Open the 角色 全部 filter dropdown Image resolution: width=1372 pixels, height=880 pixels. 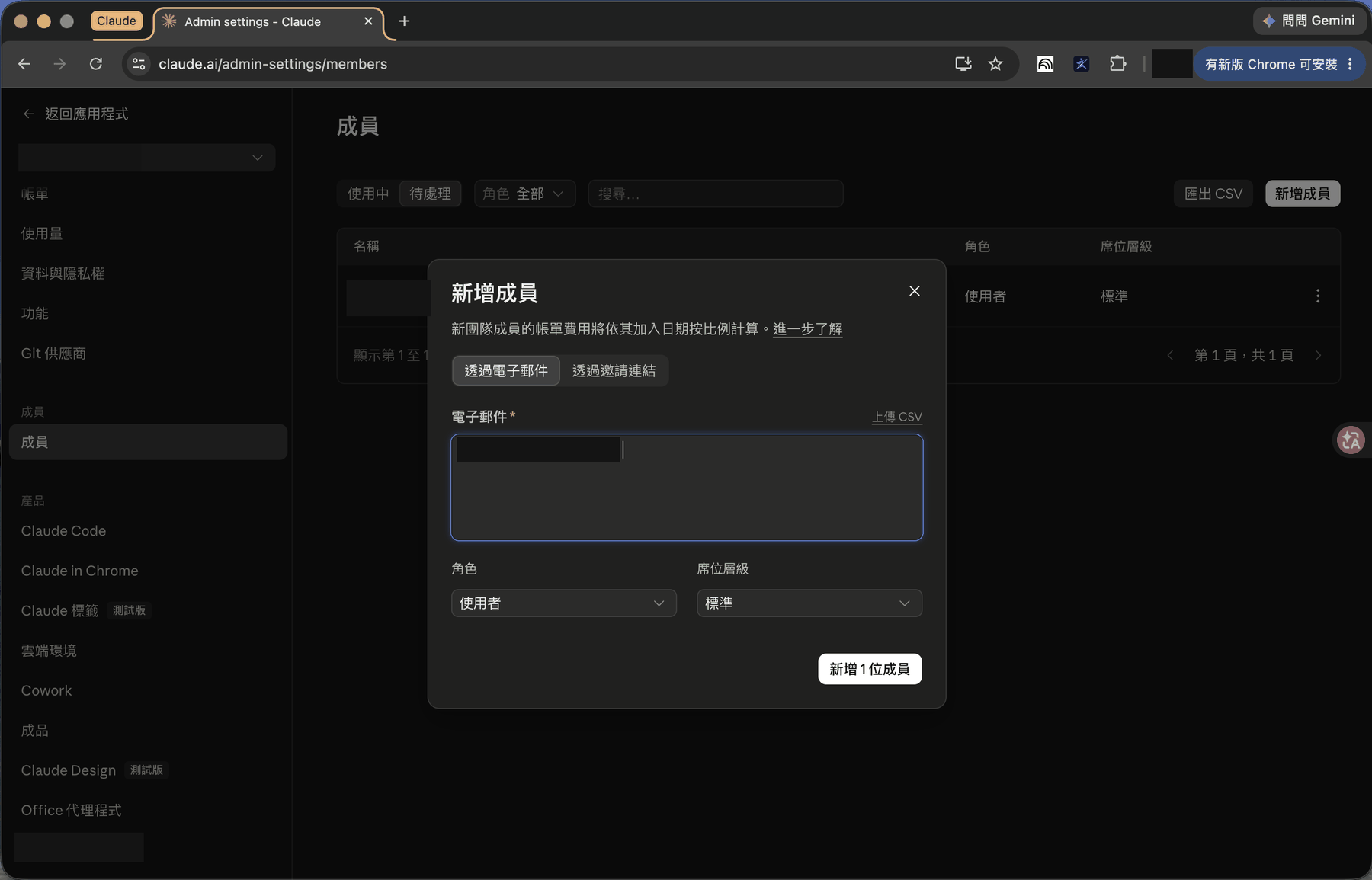(524, 194)
